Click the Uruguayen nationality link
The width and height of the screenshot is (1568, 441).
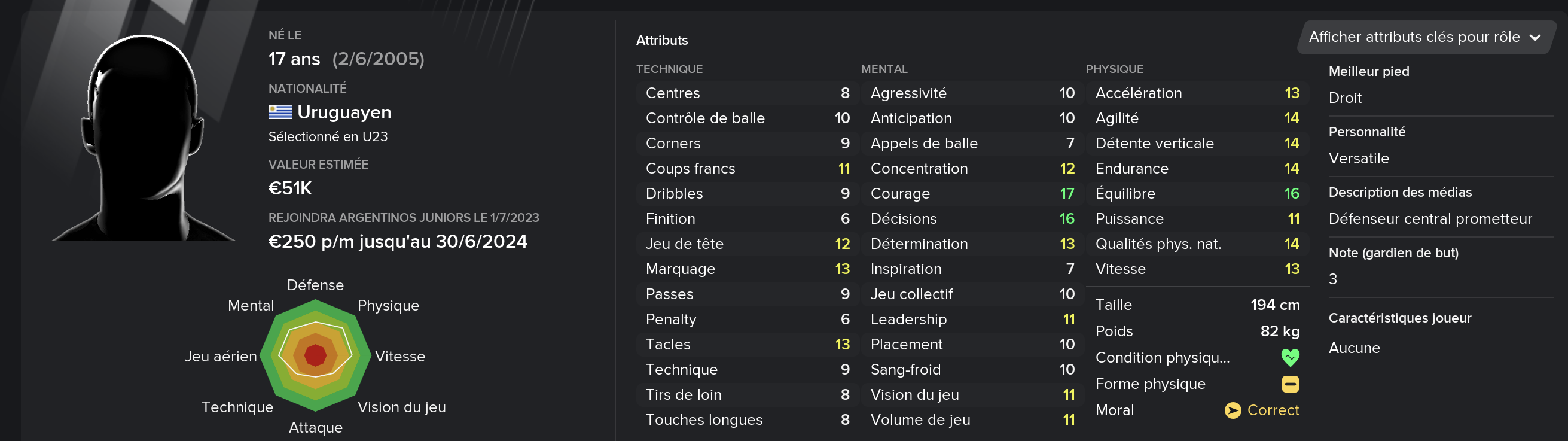(344, 112)
